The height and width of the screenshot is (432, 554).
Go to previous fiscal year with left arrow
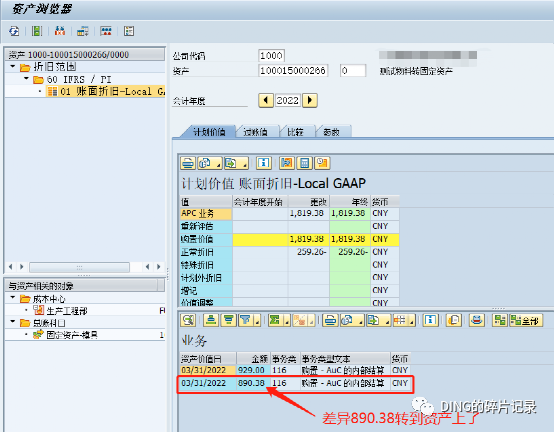tap(266, 100)
